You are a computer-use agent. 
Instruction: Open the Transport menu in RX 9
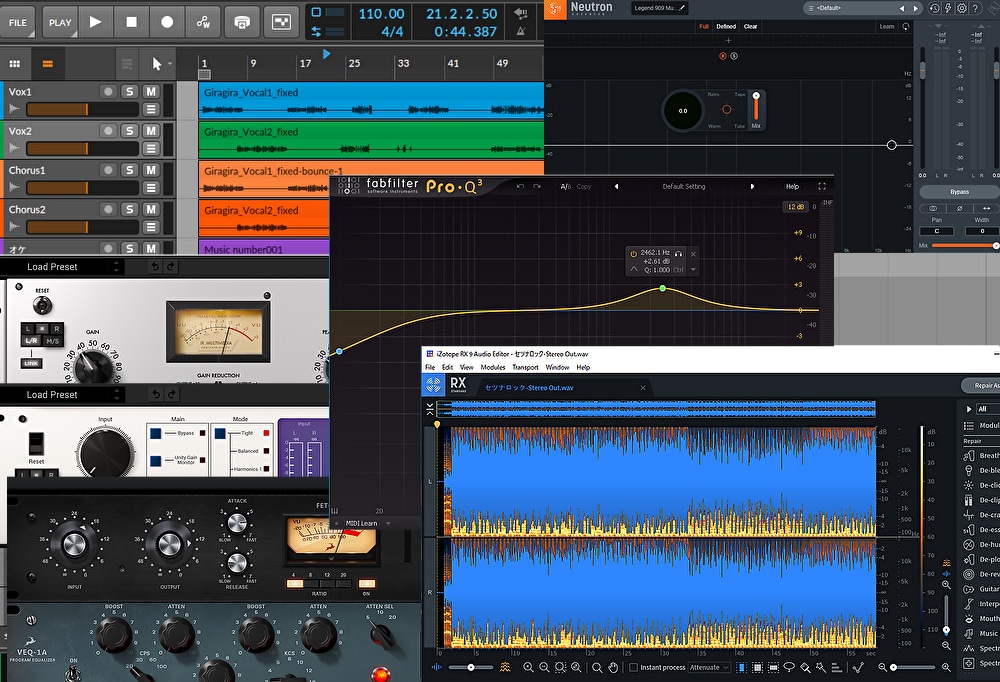tap(525, 367)
